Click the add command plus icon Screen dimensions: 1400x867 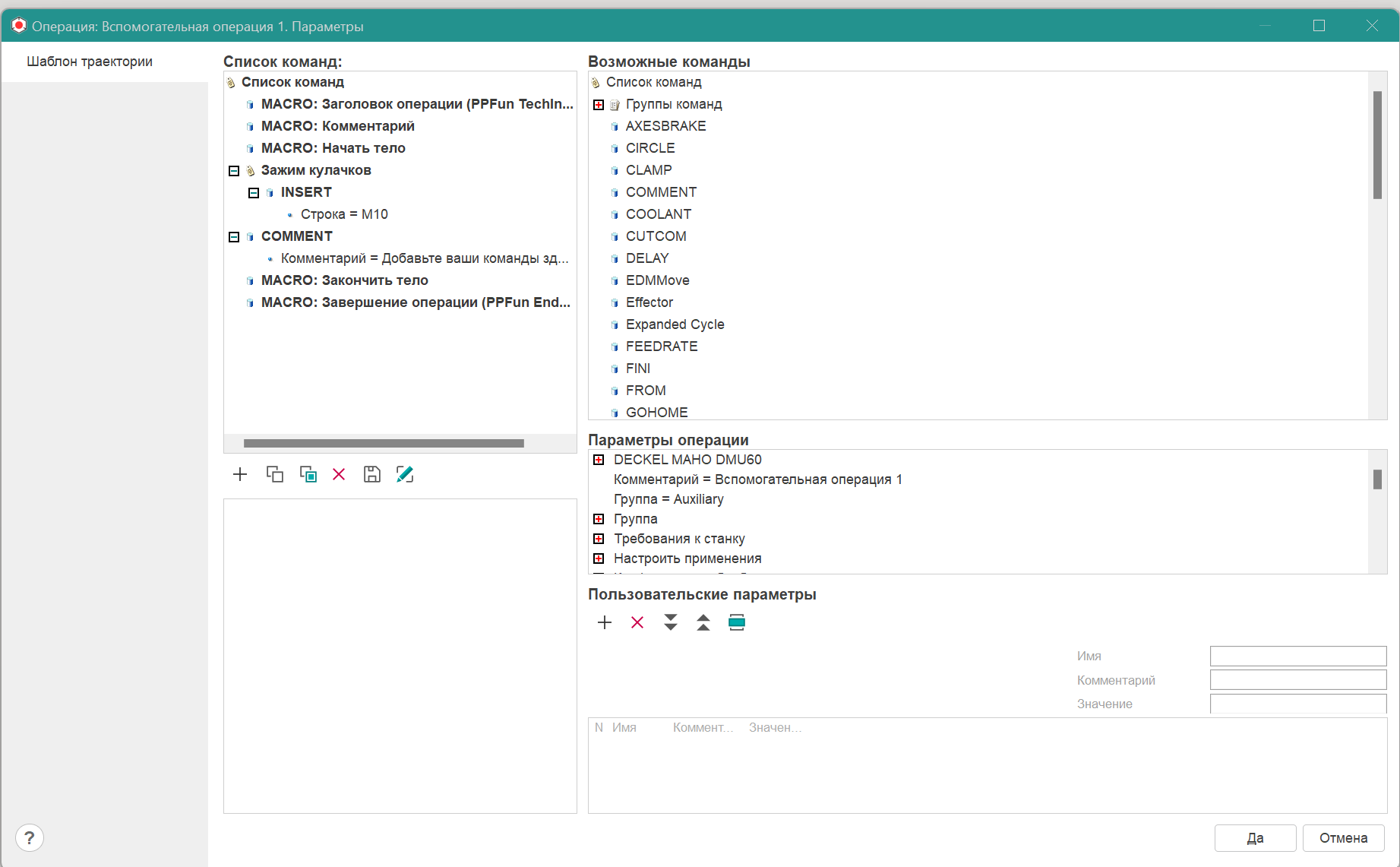point(240,474)
